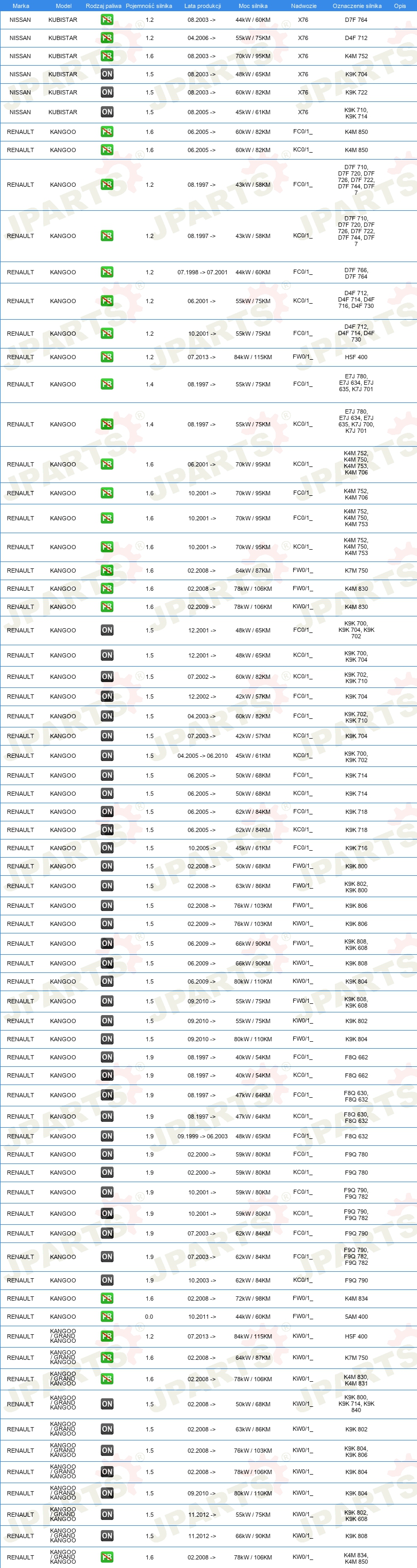Screen dimensions: 417x1568
Task: Click petrol icon in Kubistar 55kW / 75KM row
Action: tap(107, 38)
